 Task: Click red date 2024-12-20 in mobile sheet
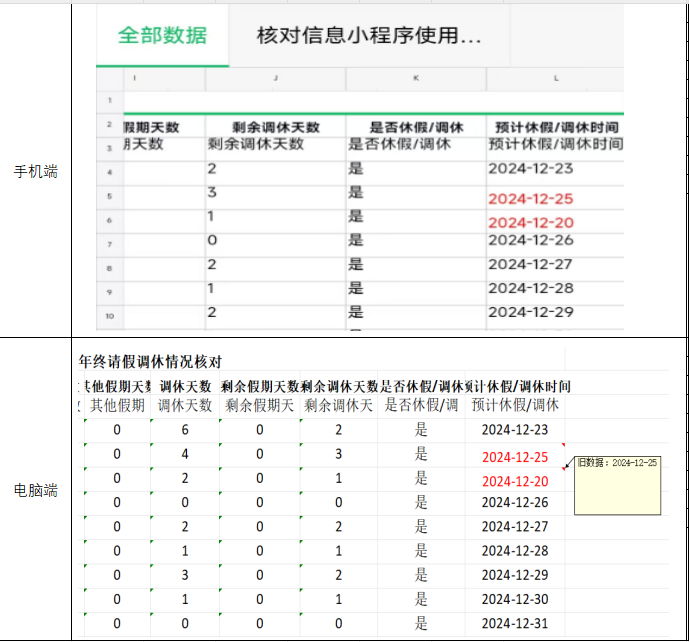click(531, 223)
